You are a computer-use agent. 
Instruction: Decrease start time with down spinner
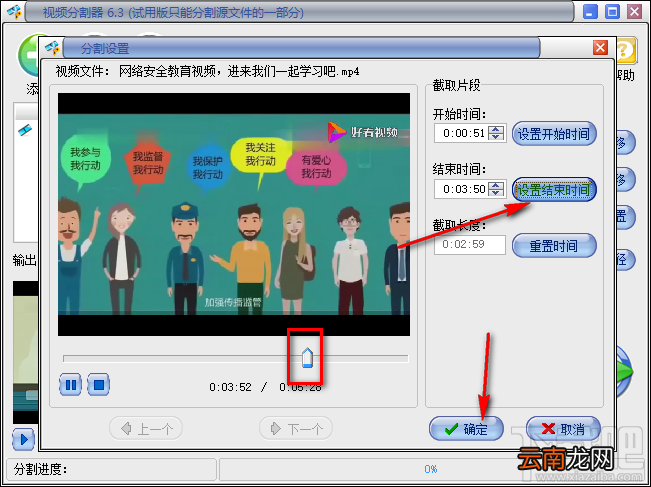pyautogui.click(x=496, y=138)
